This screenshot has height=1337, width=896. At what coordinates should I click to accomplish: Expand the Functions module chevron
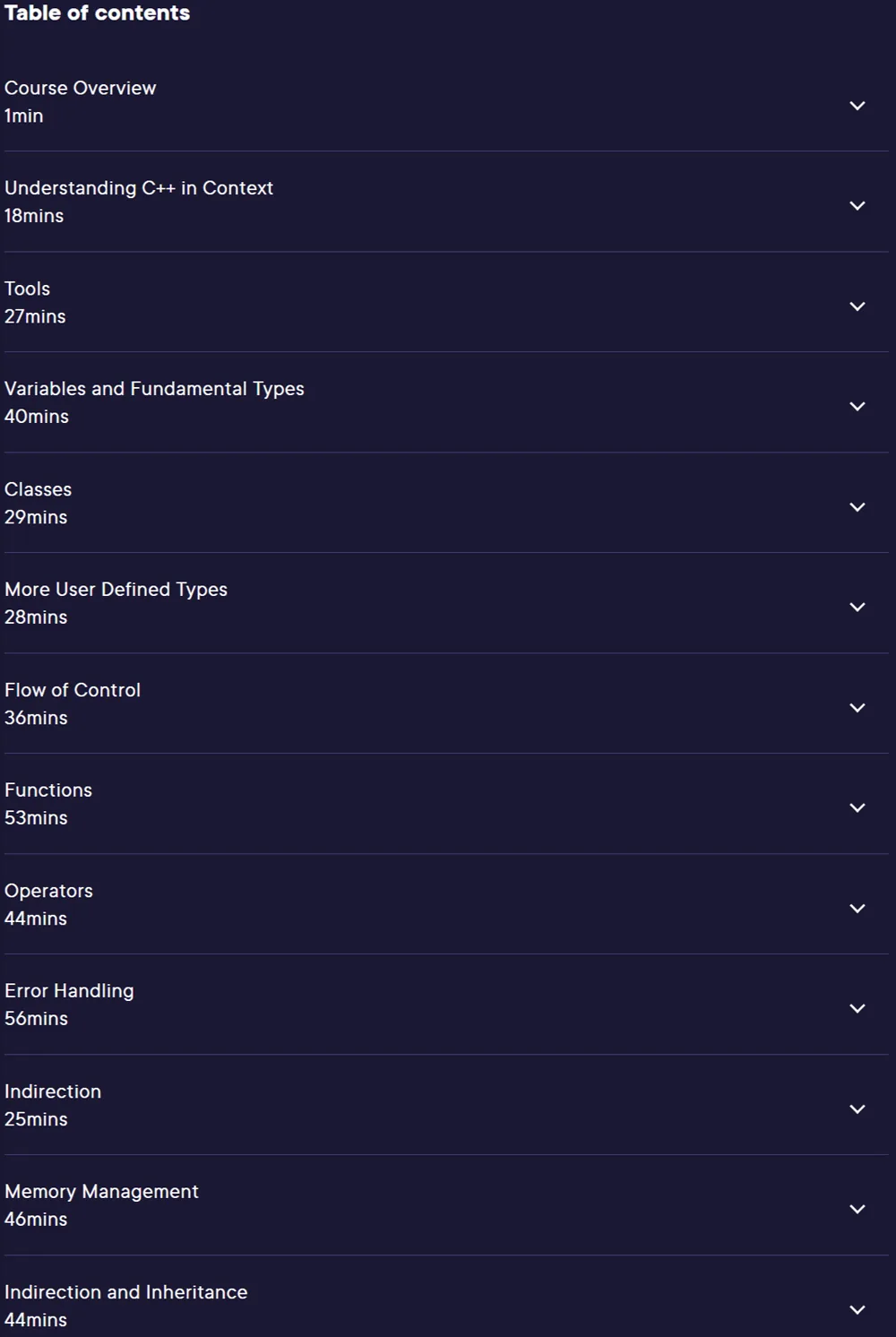pyautogui.click(x=857, y=808)
